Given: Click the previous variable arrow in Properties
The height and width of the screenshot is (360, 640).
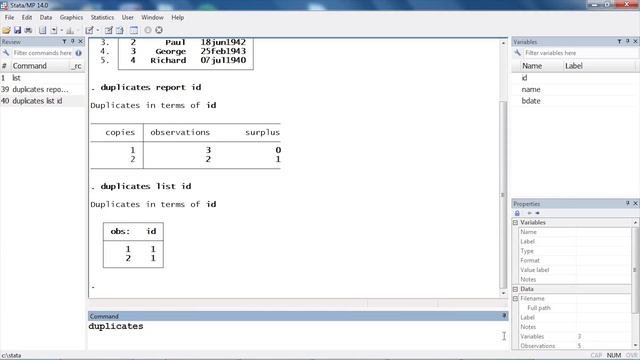Looking at the screenshot, I should 529,213.
